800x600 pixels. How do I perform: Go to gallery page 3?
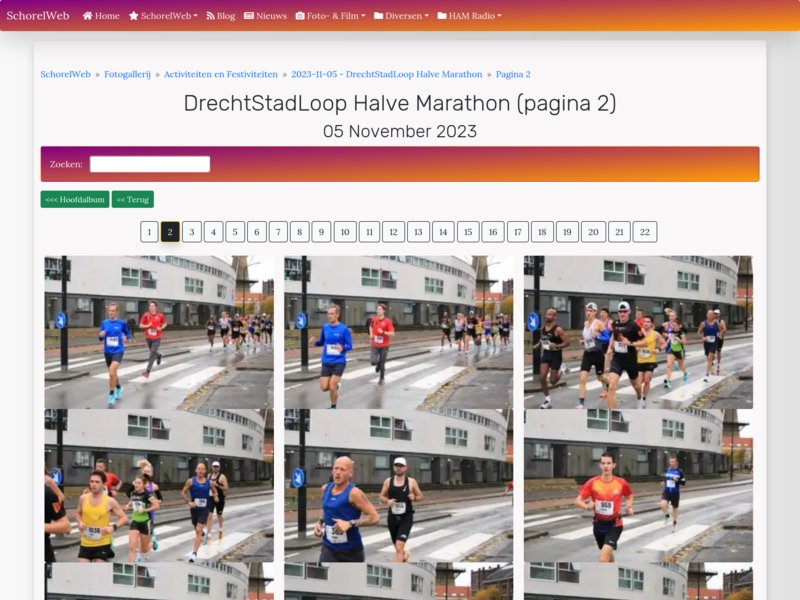pyautogui.click(x=192, y=232)
